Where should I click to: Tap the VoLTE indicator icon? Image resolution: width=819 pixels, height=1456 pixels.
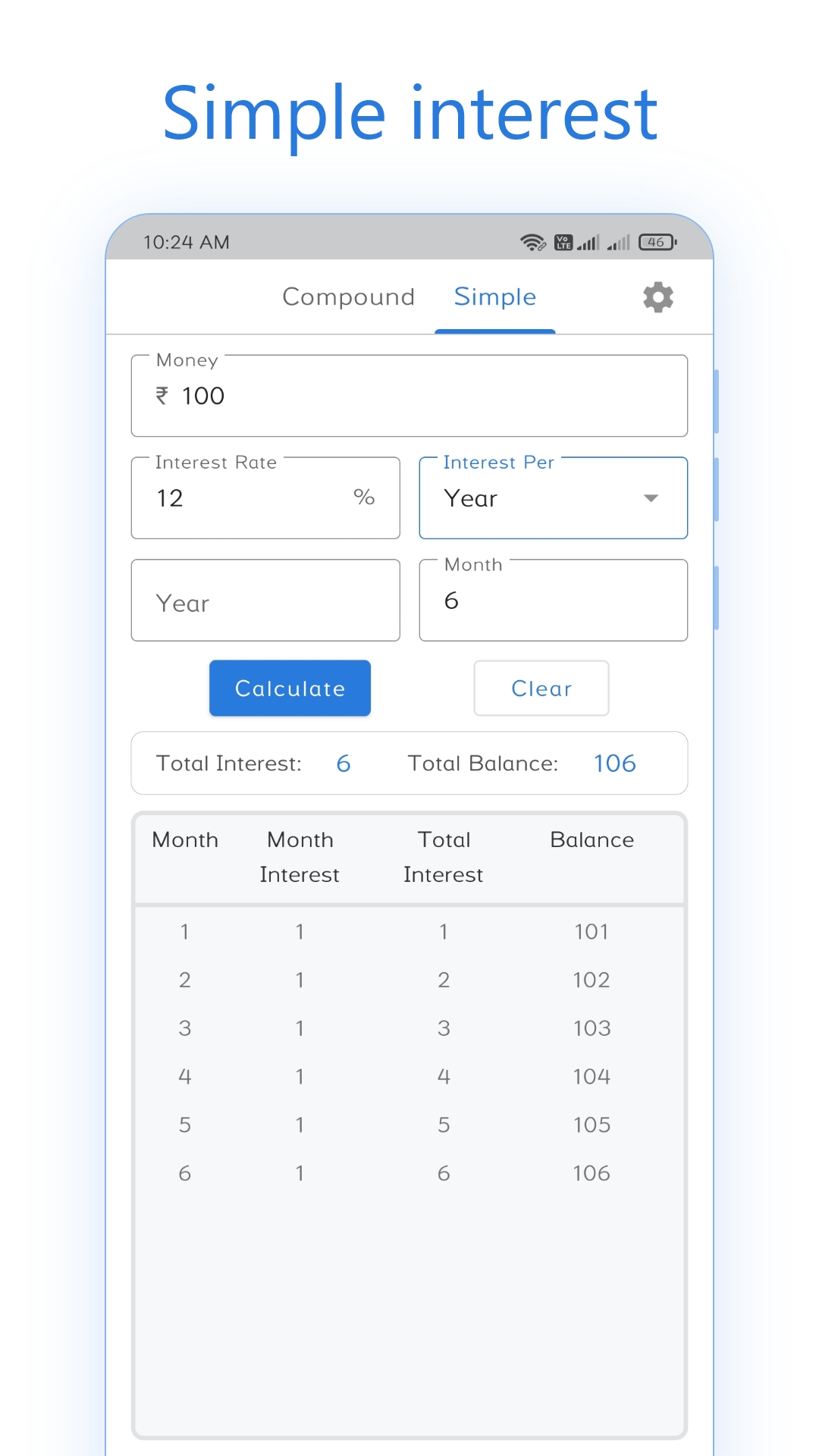(x=563, y=242)
